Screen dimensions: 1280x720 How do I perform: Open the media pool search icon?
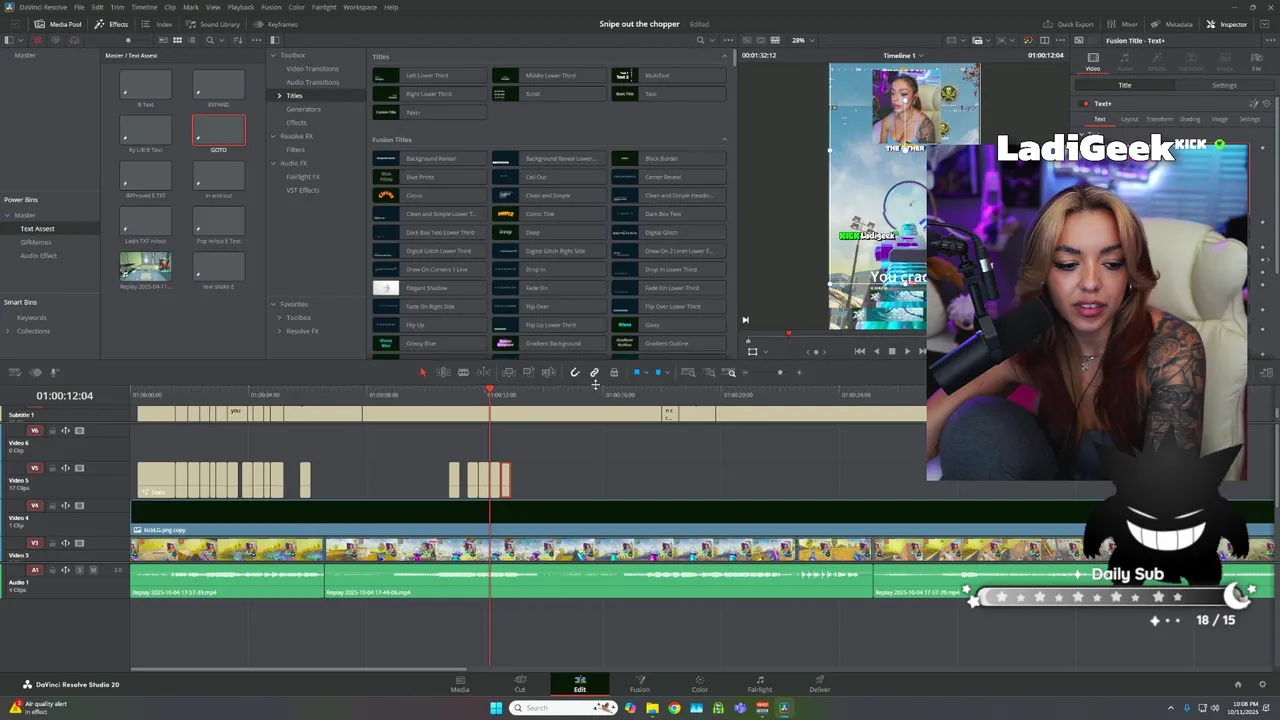209,40
